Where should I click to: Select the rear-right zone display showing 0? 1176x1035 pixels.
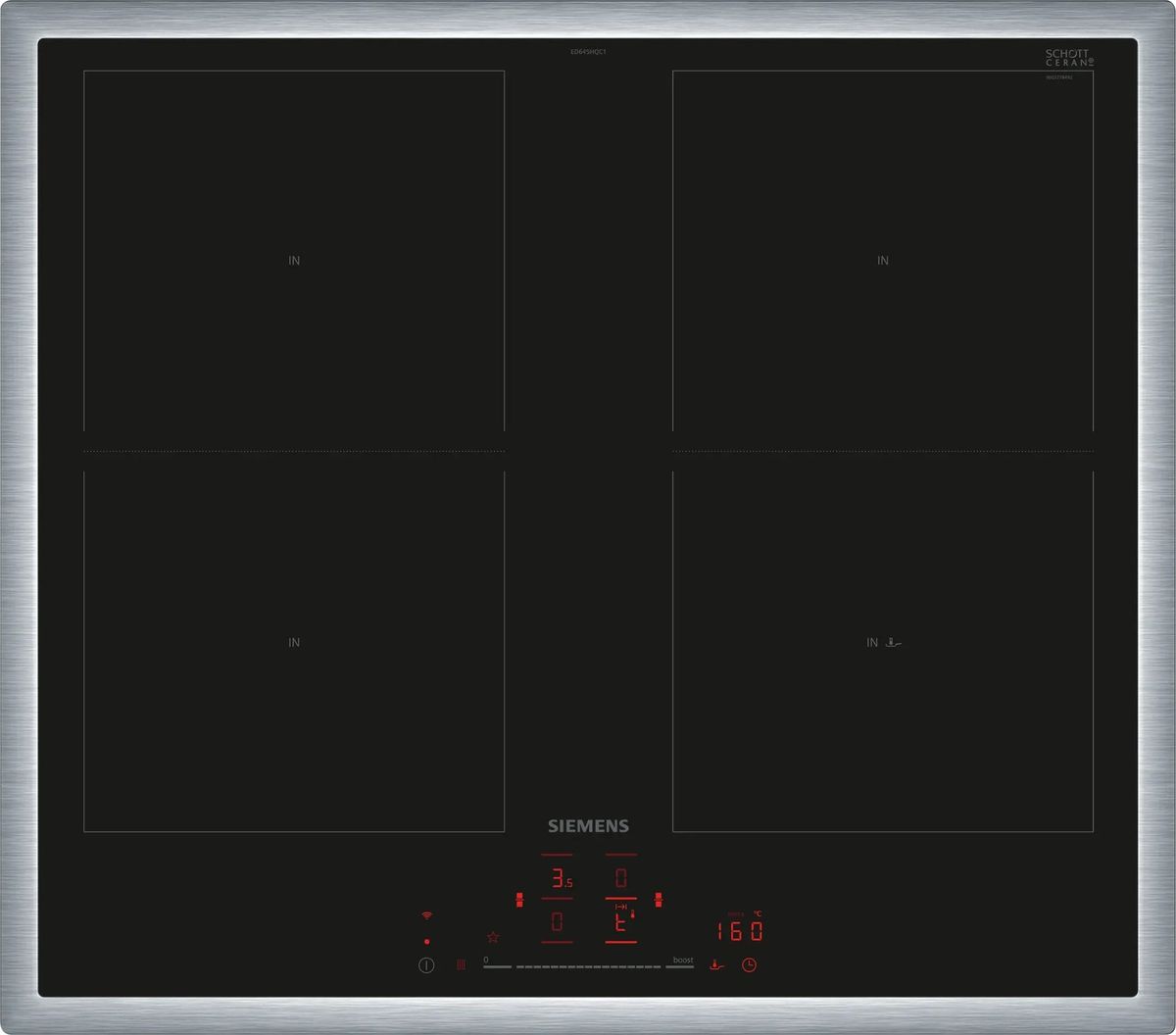click(x=621, y=876)
